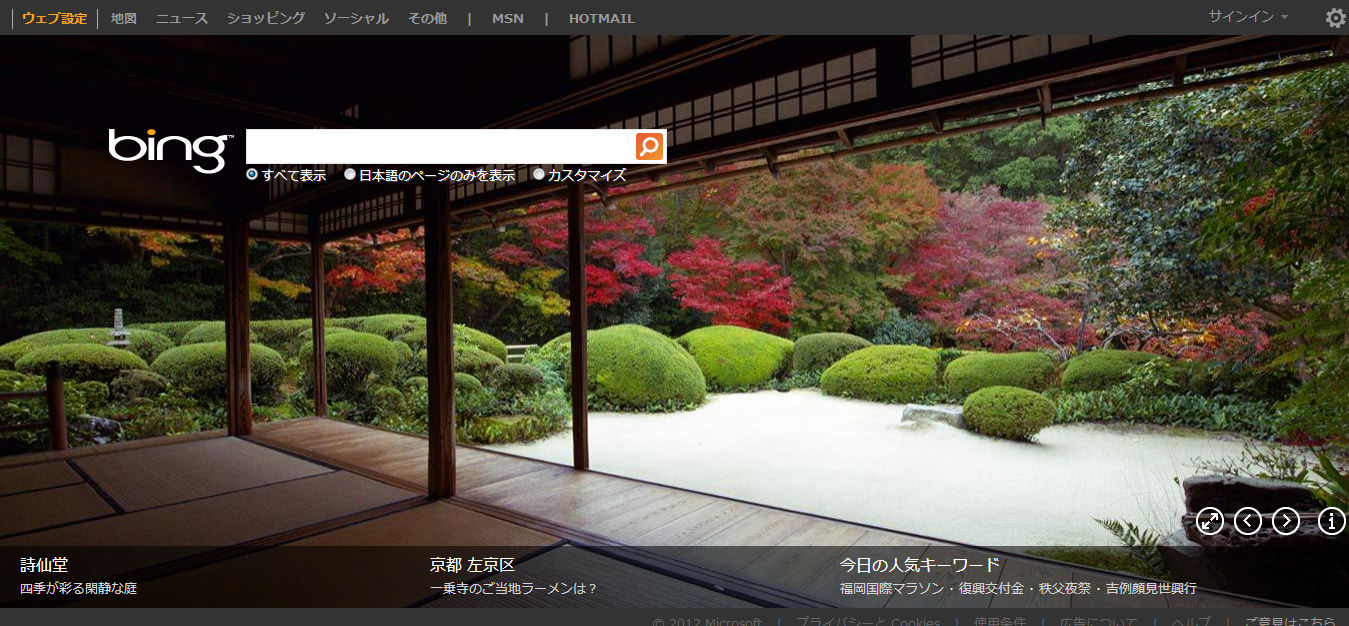This screenshot has height=626, width=1349.
Task: Expand background image to full screen
Action: pos(1210,521)
